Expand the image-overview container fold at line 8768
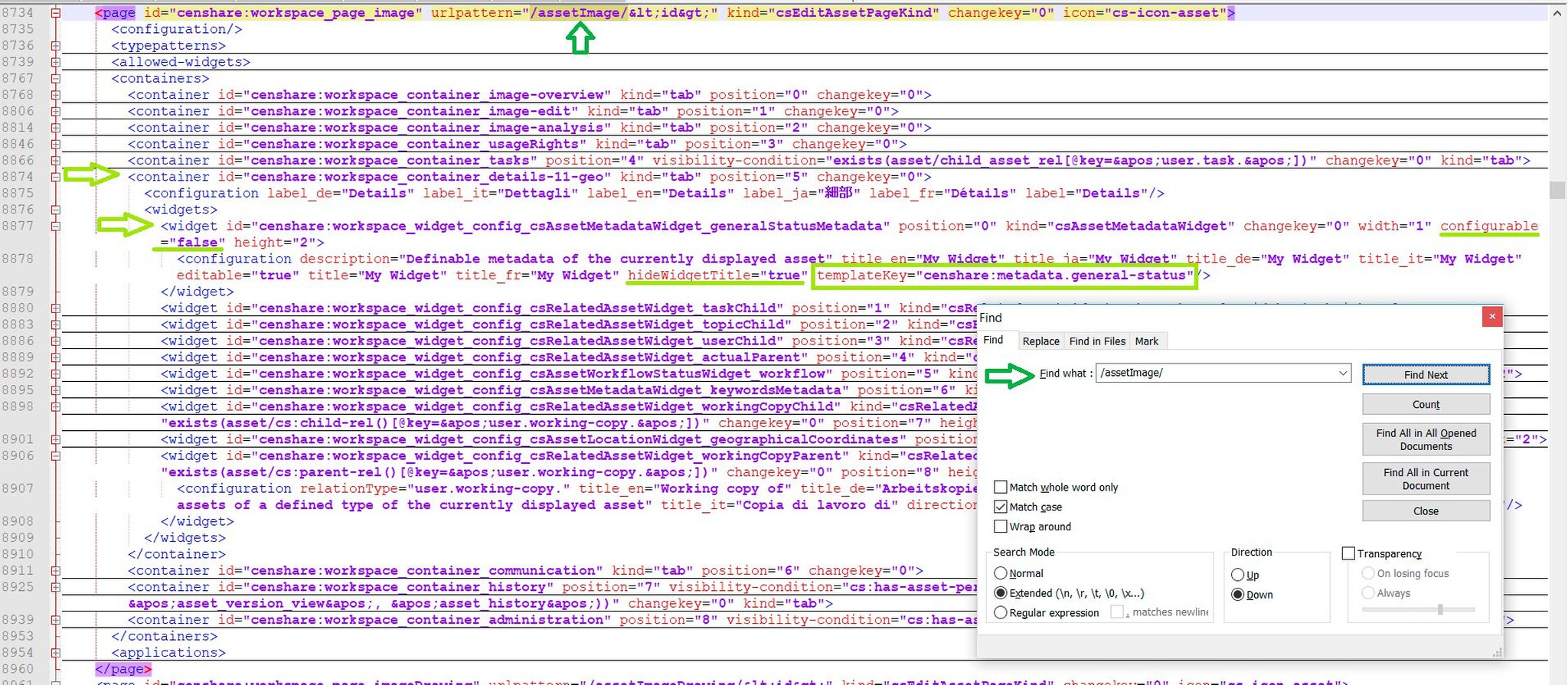This screenshot has height=685, width=1568. pos(56,95)
